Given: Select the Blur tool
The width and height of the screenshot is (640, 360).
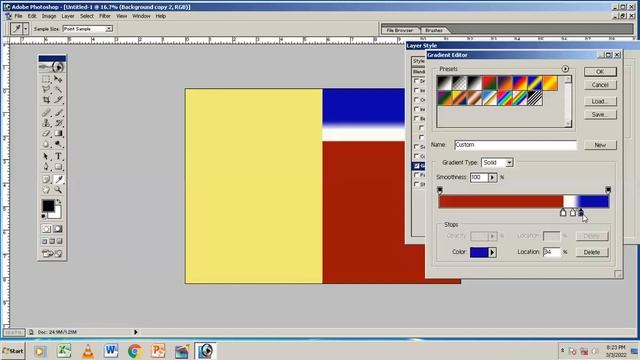Looking at the screenshot, I should (46, 144).
